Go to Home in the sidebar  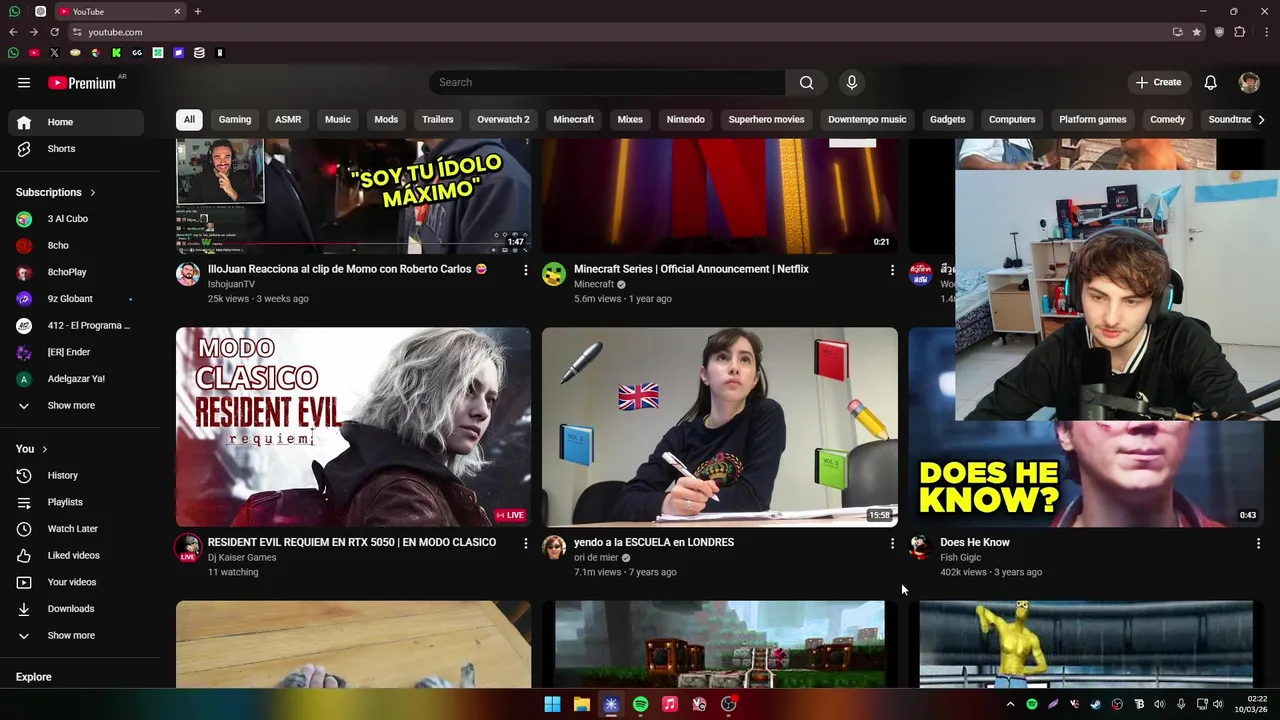(x=76, y=122)
